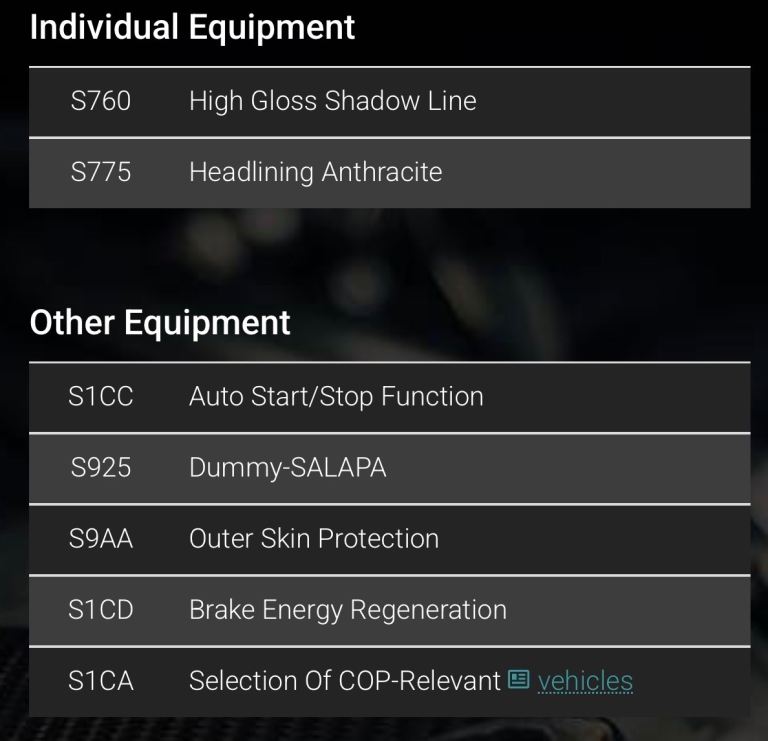The height and width of the screenshot is (741, 768).
Task: Select the High Gloss Shadow Line text
Action: (x=332, y=101)
